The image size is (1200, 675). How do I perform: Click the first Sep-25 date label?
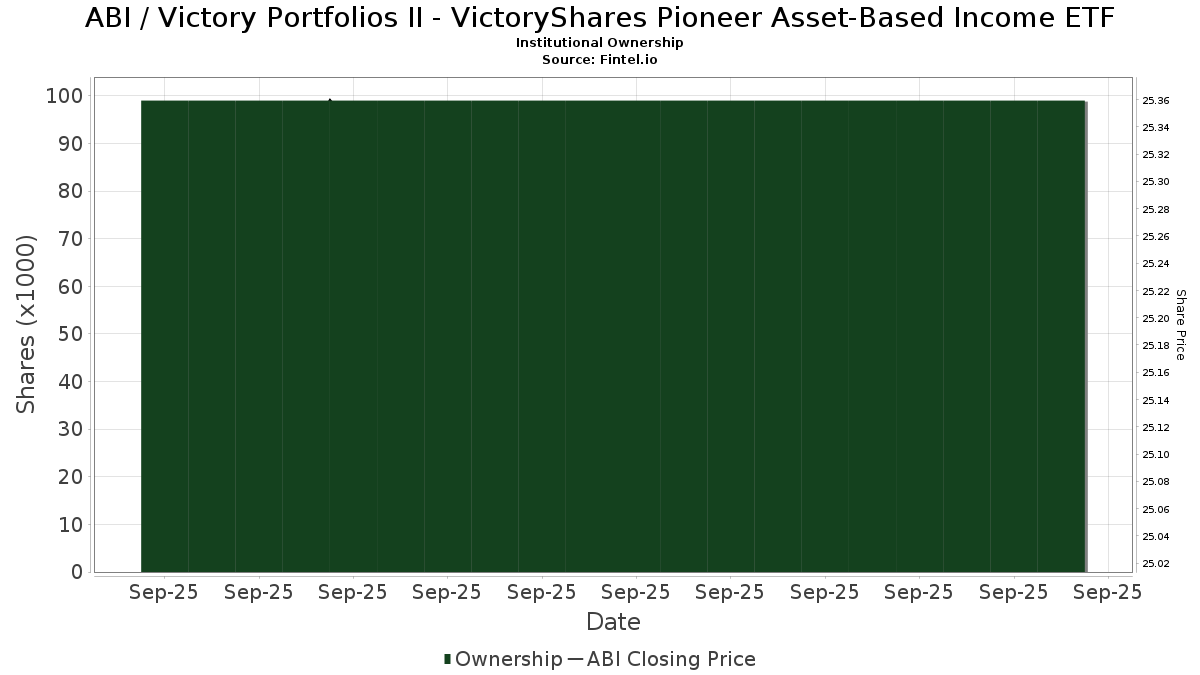(164, 592)
